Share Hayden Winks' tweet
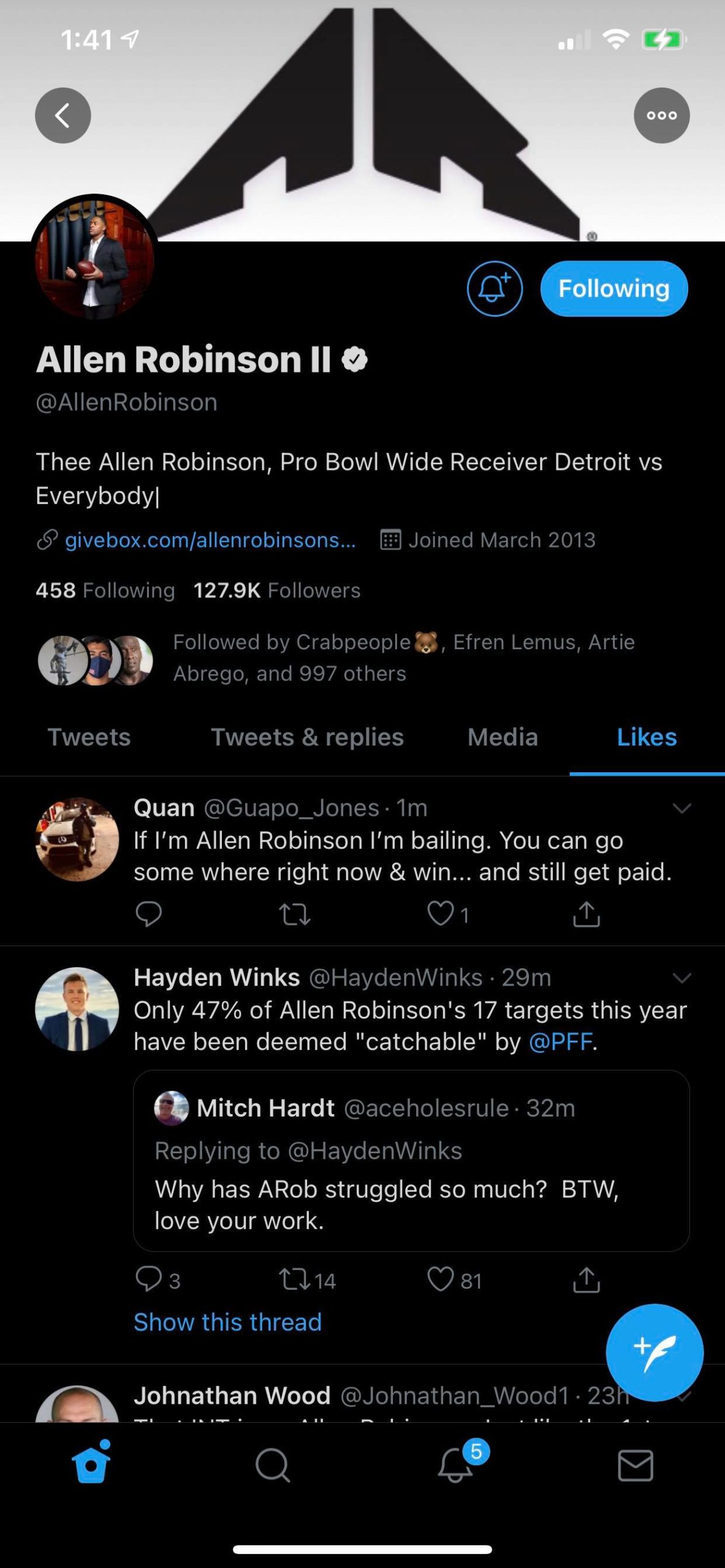This screenshot has width=725, height=1568. point(586,1280)
